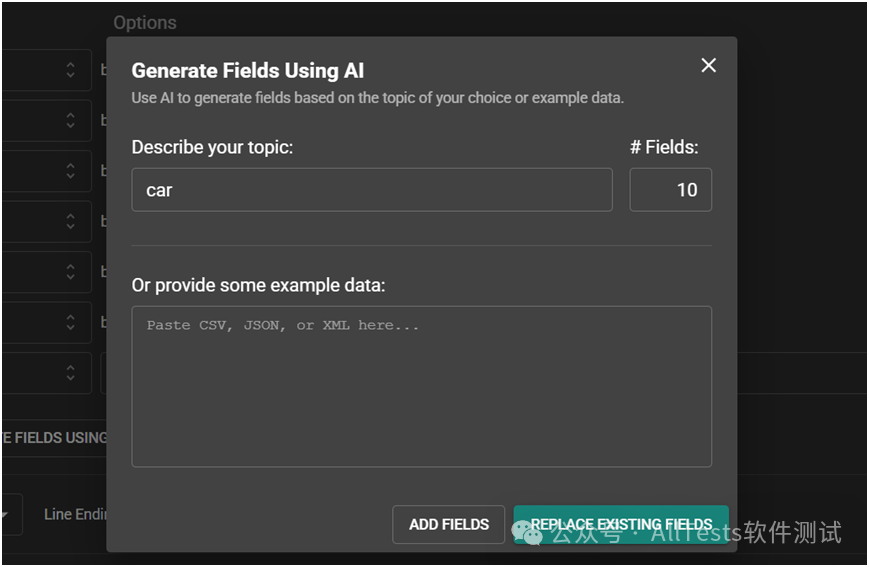Open the seventh row's type selector chevrons

point(70,373)
